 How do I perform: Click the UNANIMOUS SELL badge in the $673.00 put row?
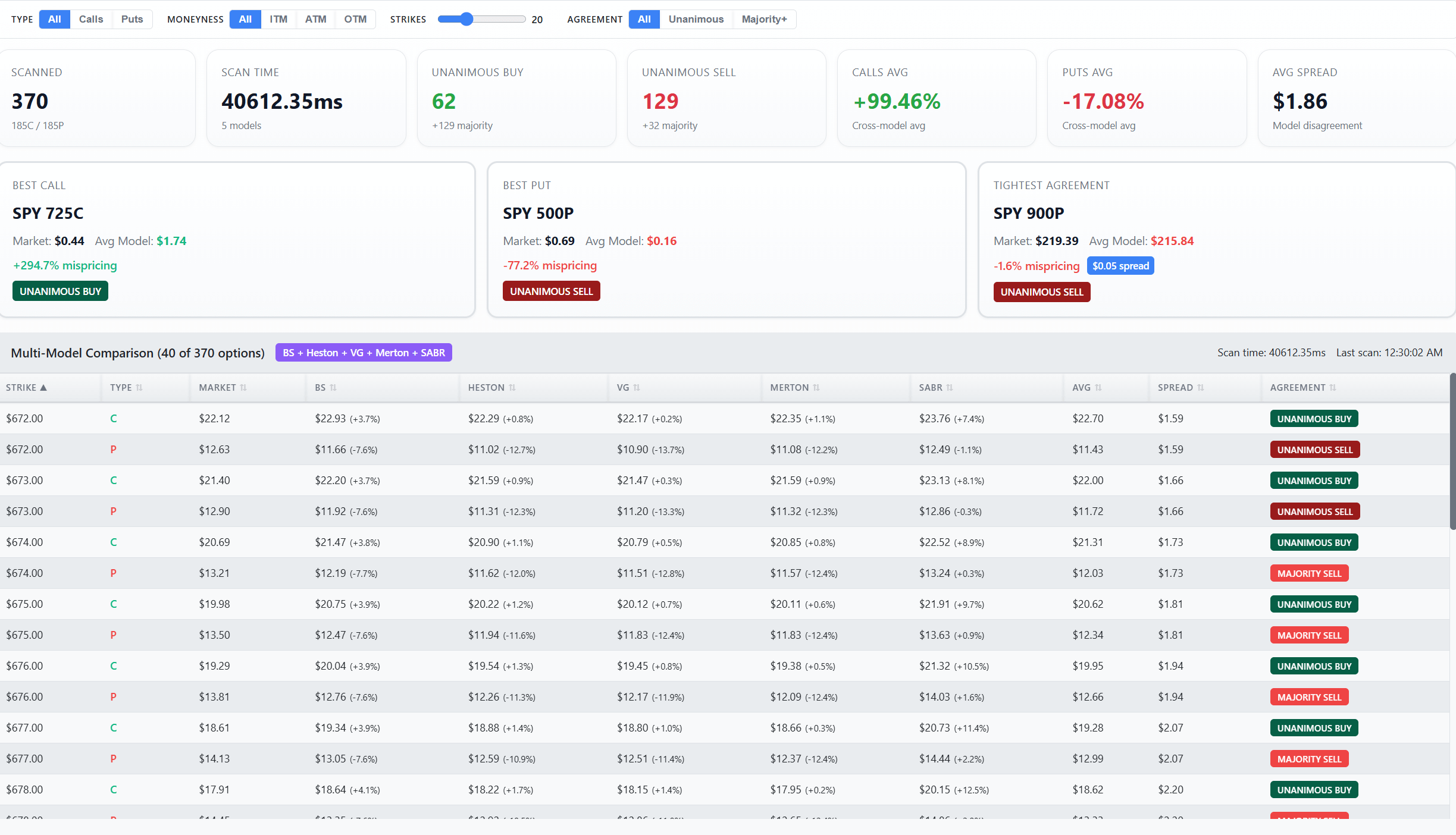pos(1315,511)
